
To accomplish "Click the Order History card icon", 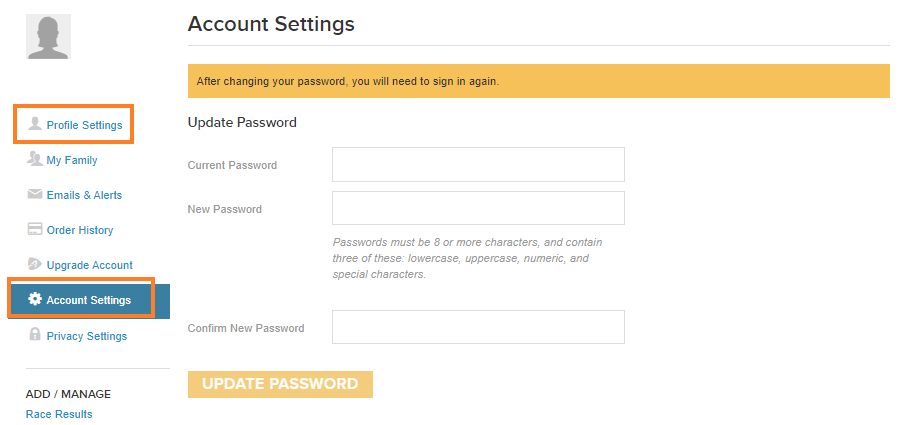I will [35, 229].
